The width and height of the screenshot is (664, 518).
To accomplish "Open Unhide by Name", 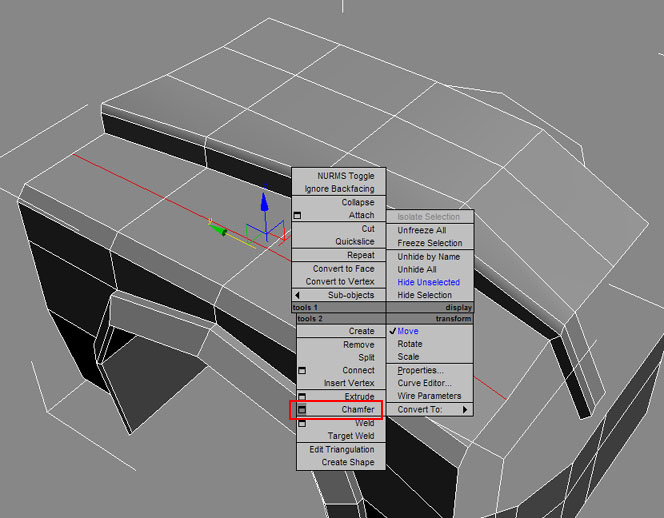I will [429, 257].
